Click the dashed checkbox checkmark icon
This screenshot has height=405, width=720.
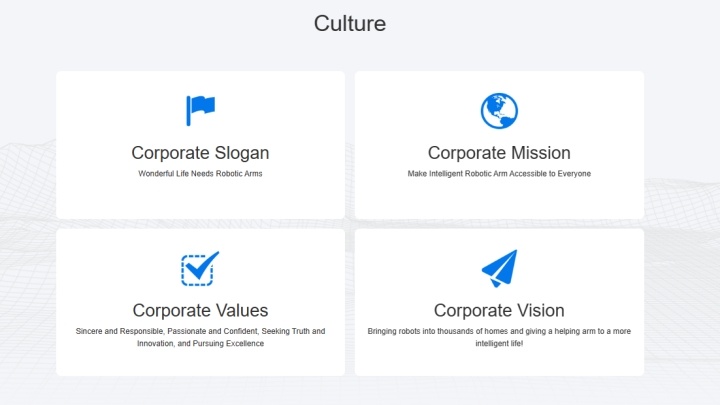pyautogui.click(x=200, y=269)
